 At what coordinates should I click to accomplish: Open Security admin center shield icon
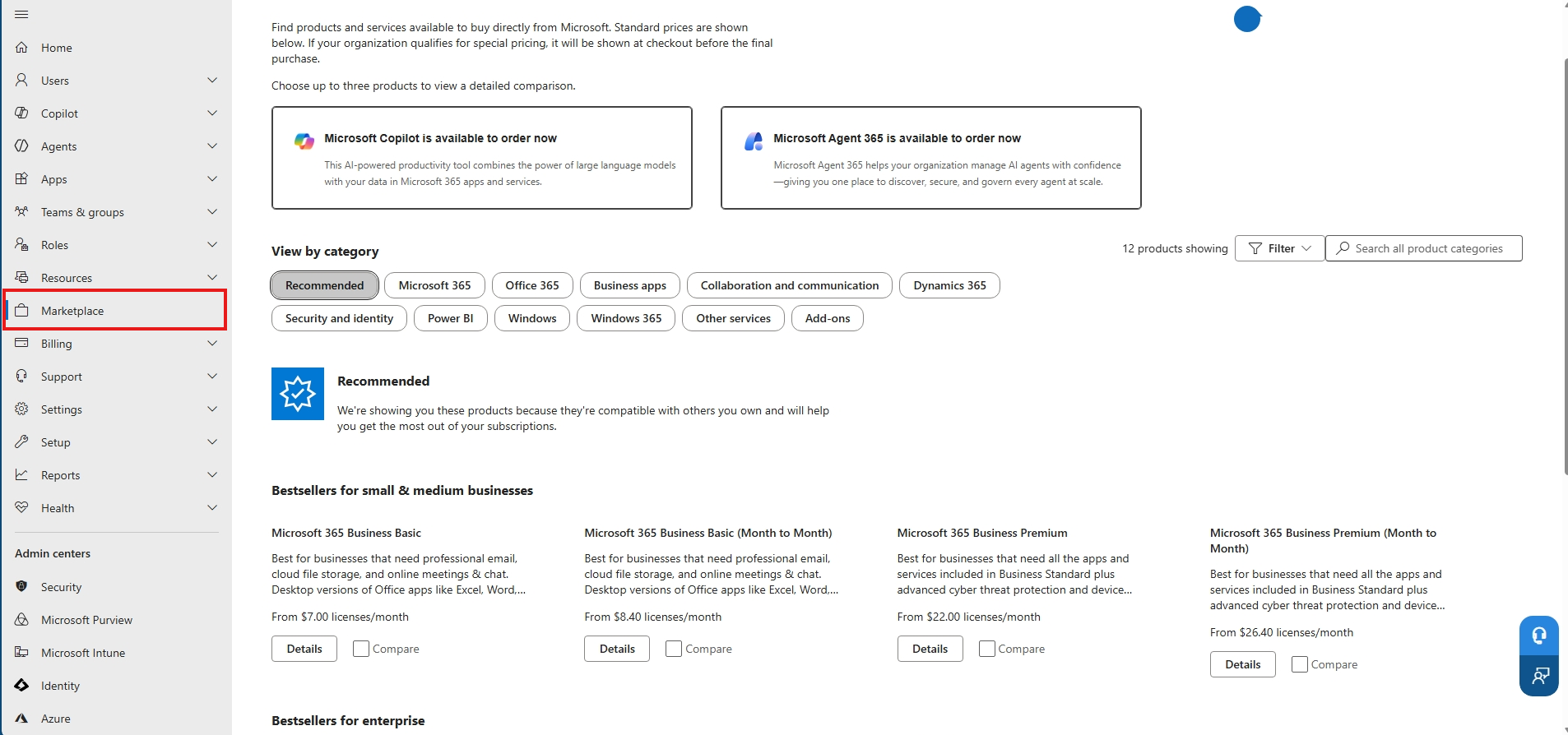tap(22, 587)
